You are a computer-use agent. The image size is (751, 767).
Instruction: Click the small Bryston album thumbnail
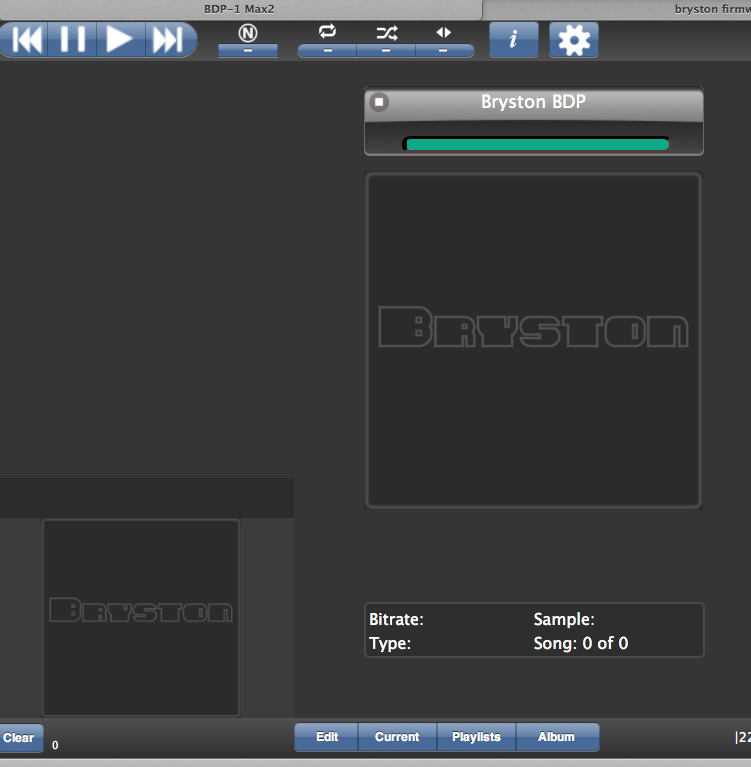141,618
